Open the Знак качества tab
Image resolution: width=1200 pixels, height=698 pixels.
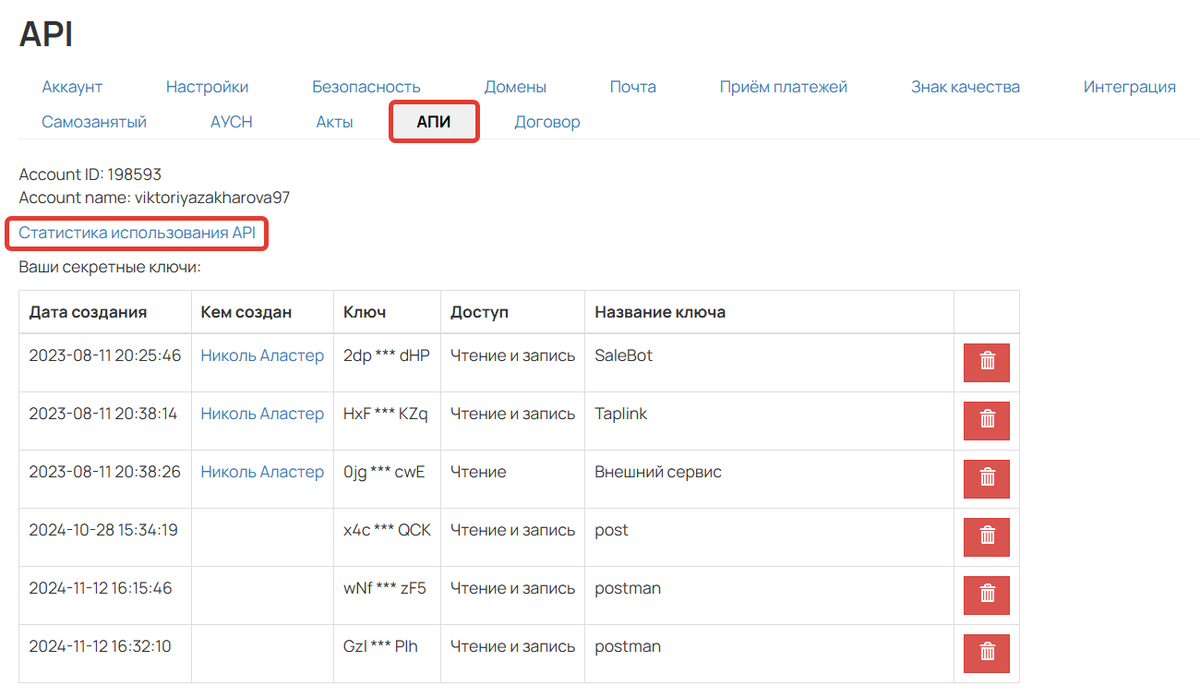[965, 87]
